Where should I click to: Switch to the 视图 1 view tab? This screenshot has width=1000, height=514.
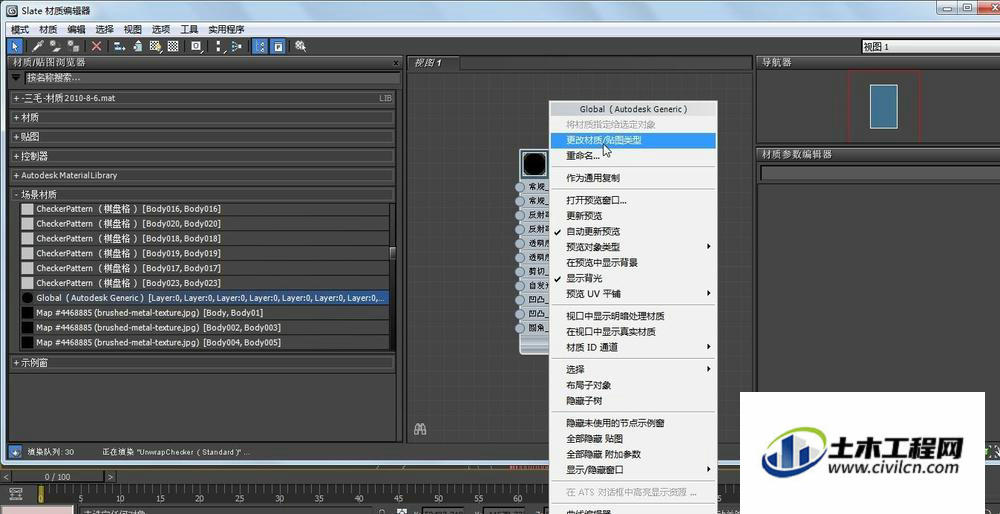coord(434,62)
